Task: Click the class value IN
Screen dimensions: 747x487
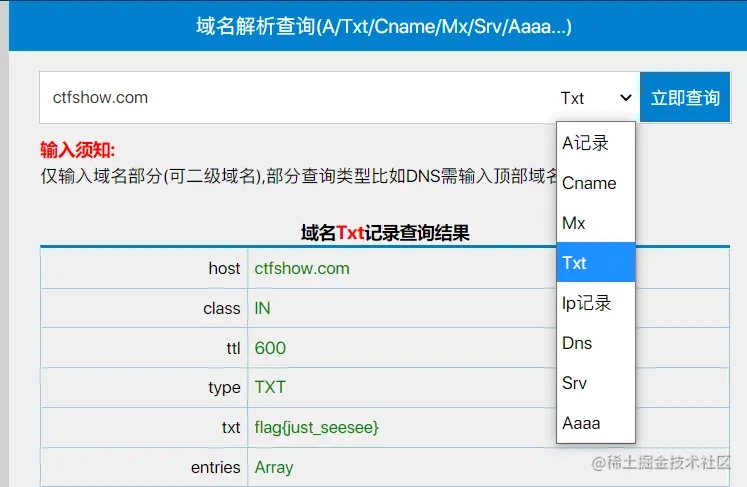Action: tap(262, 308)
